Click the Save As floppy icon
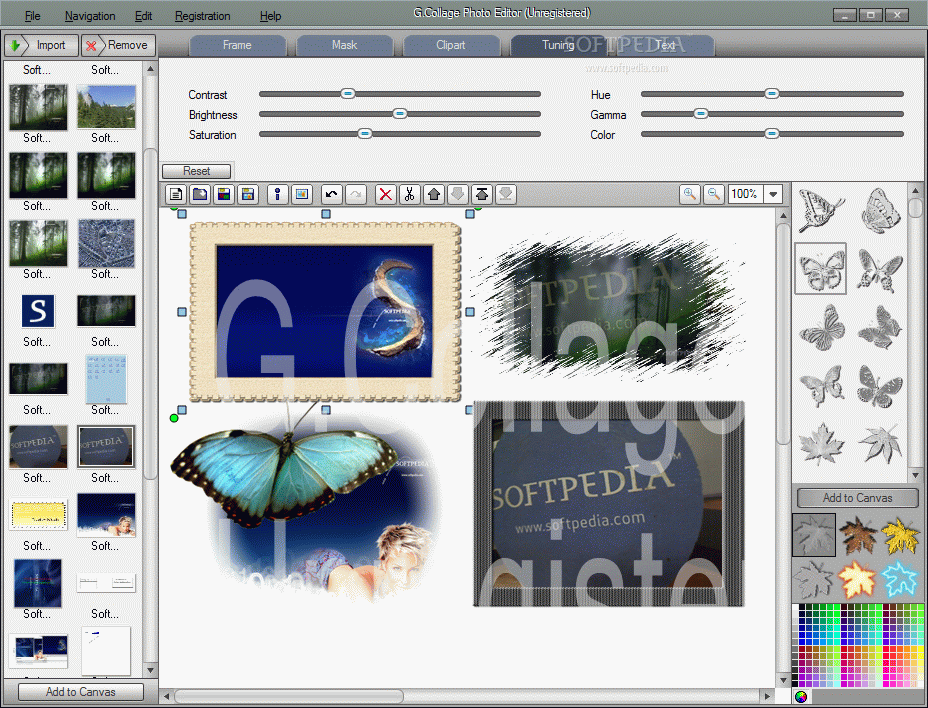 coord(248,194)
